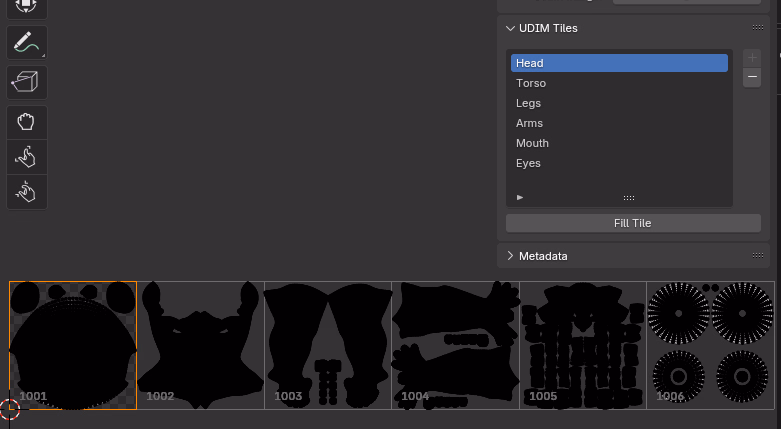This screenshot has width=781, height=429.
Task: Click UDIM tile 1003 legs thumbnail
Action: [x=328, y=345]
